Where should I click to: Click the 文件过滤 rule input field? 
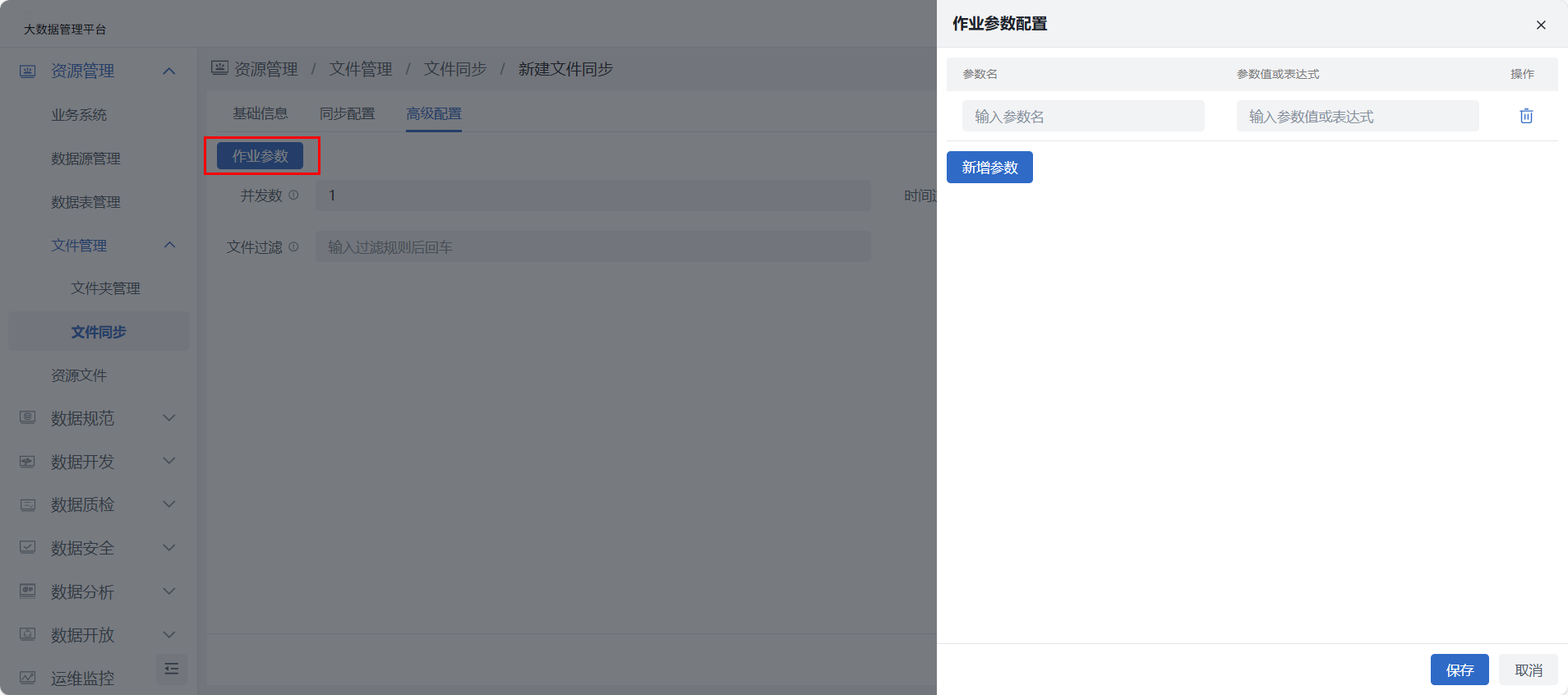point(593,246)
